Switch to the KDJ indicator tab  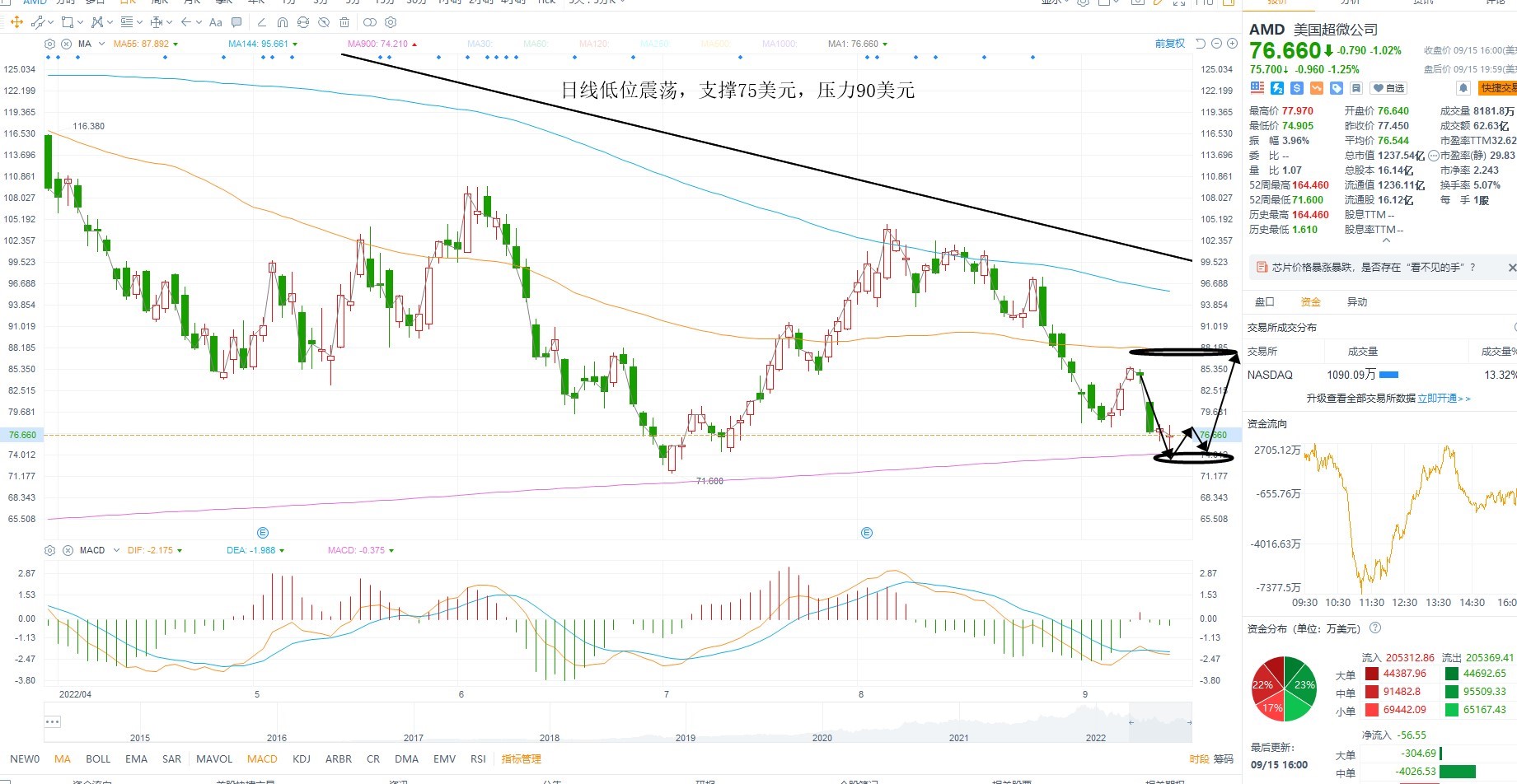tap(302, 758)
